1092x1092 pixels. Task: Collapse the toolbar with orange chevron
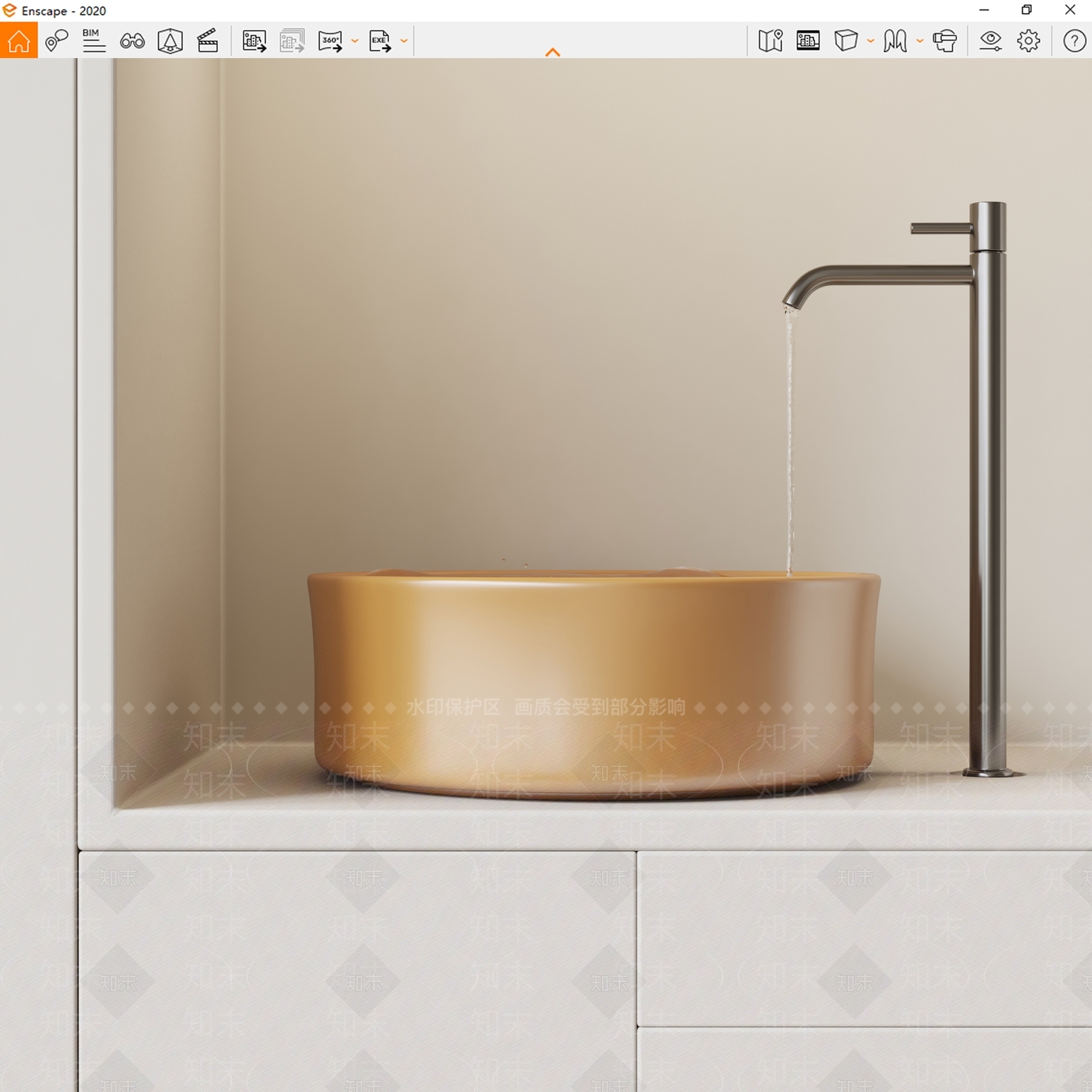pos(553,52)
